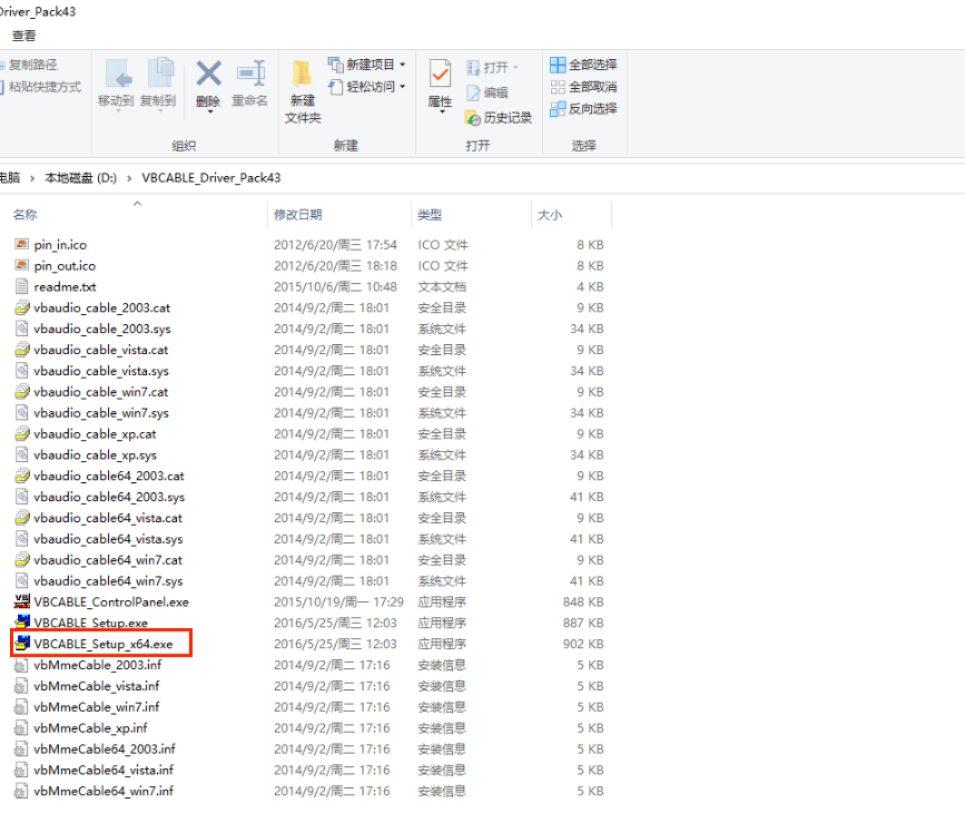Click Paste shortcut (粘贴快捷方式)
This screenshot has height=813, width=965.
[x=41, y=87]
